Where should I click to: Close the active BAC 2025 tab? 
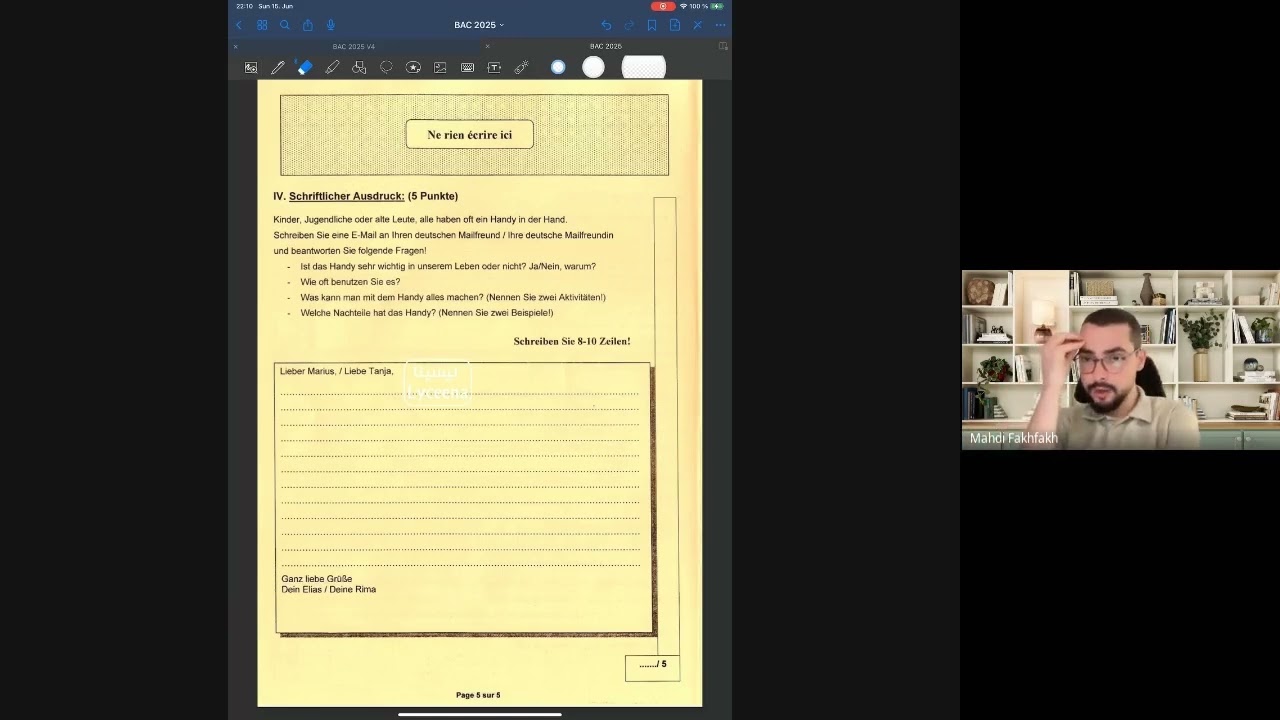487,46
